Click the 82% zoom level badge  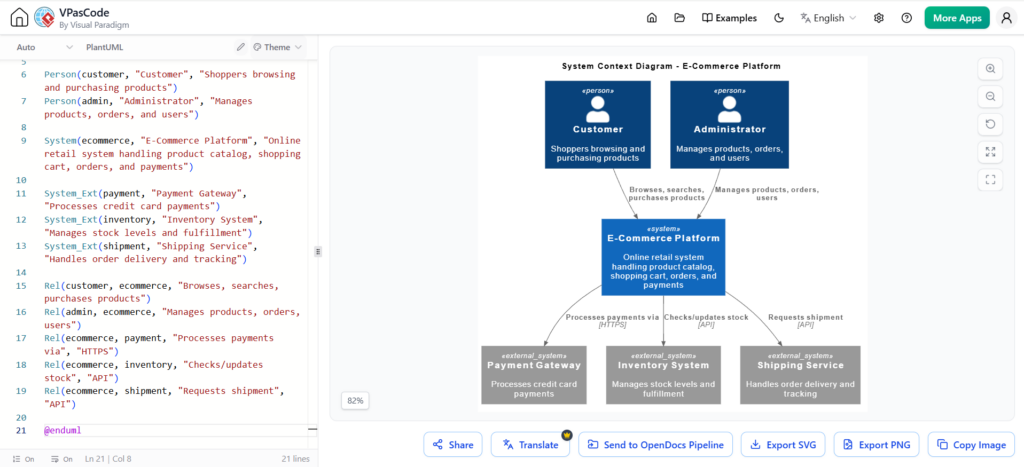[355, 400]
